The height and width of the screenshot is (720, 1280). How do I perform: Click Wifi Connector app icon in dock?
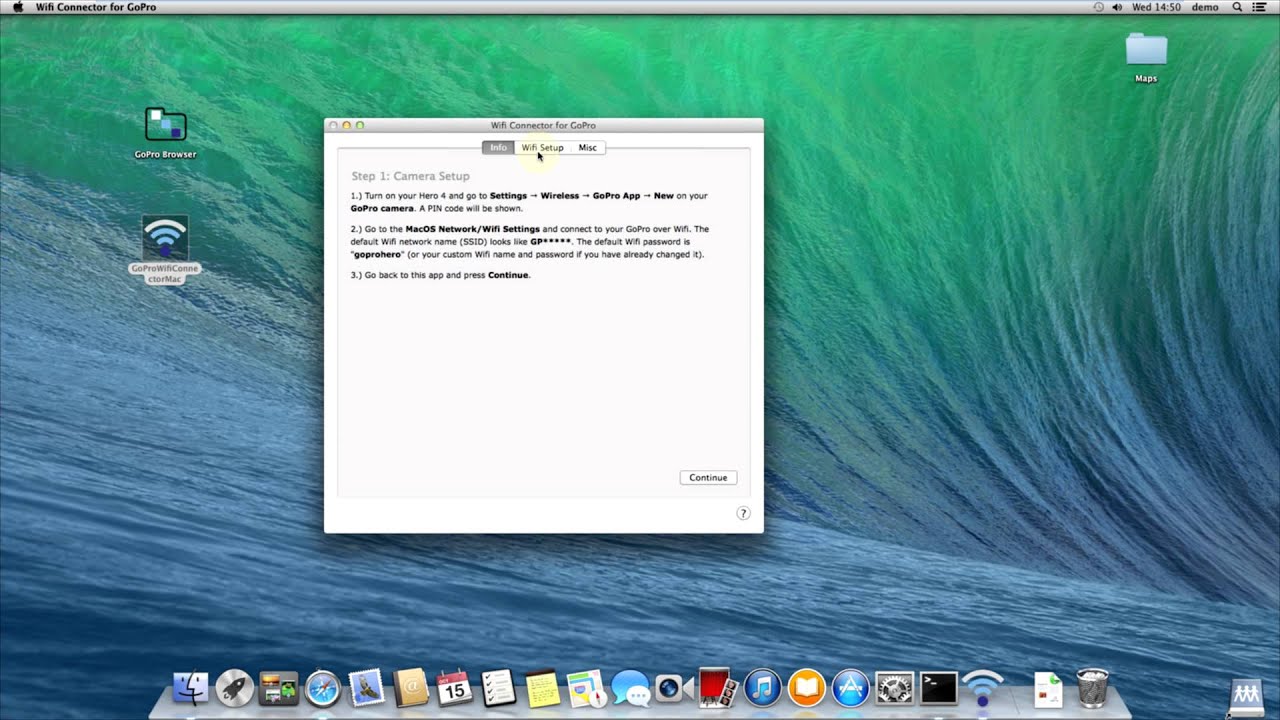coord(982,688)
